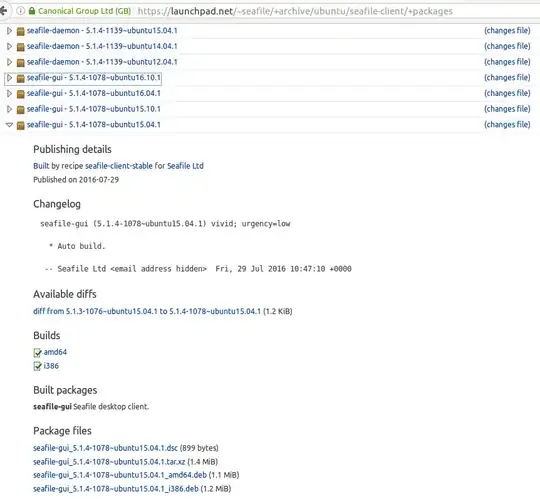Click the browser back arrow button
This screenshot has height=499, width=540.
click(3, 11)
